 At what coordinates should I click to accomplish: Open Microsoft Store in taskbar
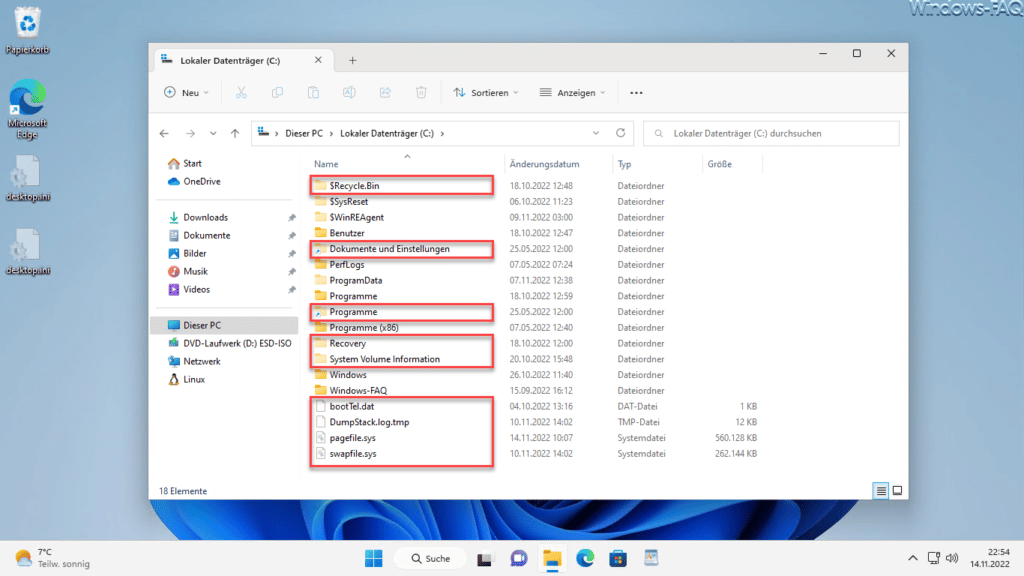tap(618, 558)
